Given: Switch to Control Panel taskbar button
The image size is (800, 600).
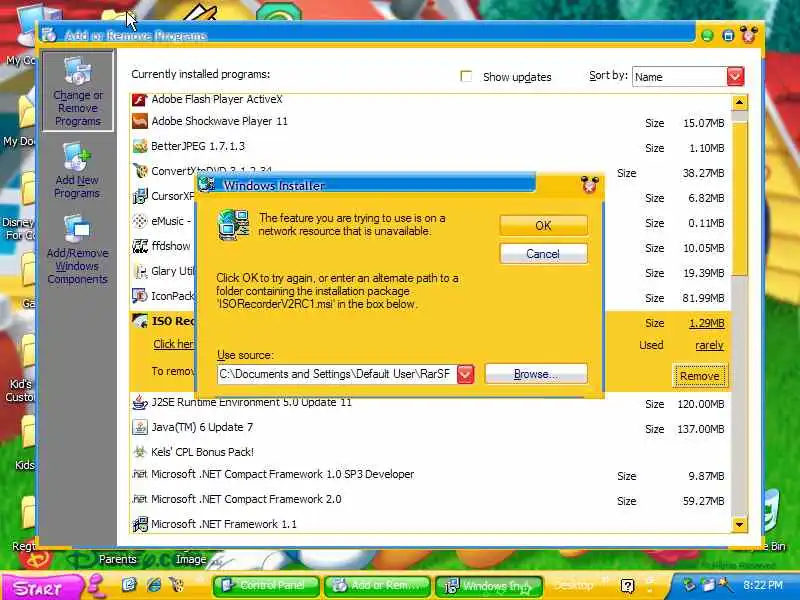Looking at the screenshot, I should point(266,586).
